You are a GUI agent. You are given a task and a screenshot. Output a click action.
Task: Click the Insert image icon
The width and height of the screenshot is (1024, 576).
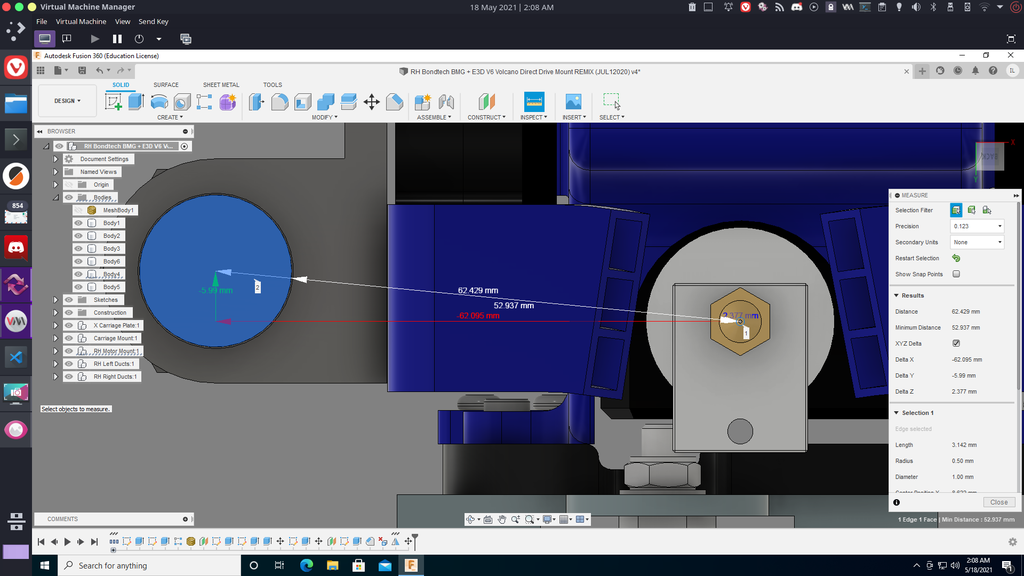click(x=573, y=102)
